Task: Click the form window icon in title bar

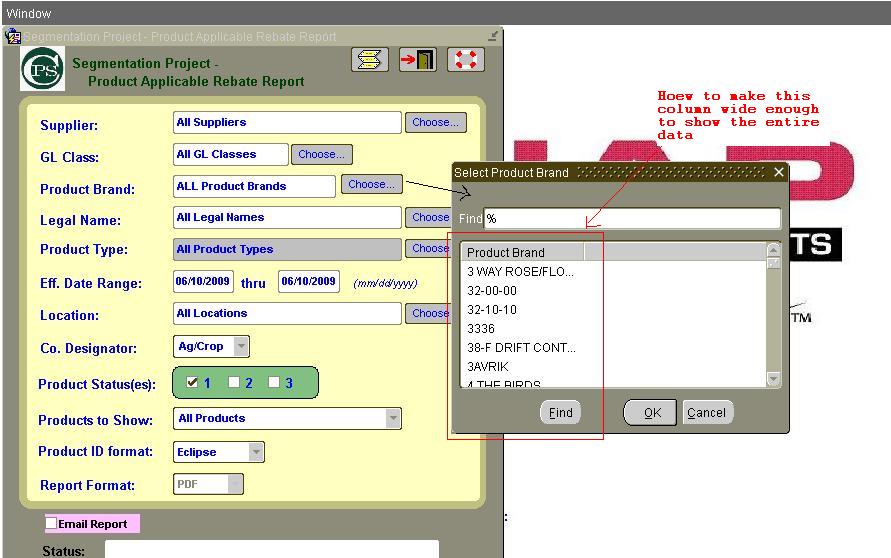Action: (x=13, y=36)
